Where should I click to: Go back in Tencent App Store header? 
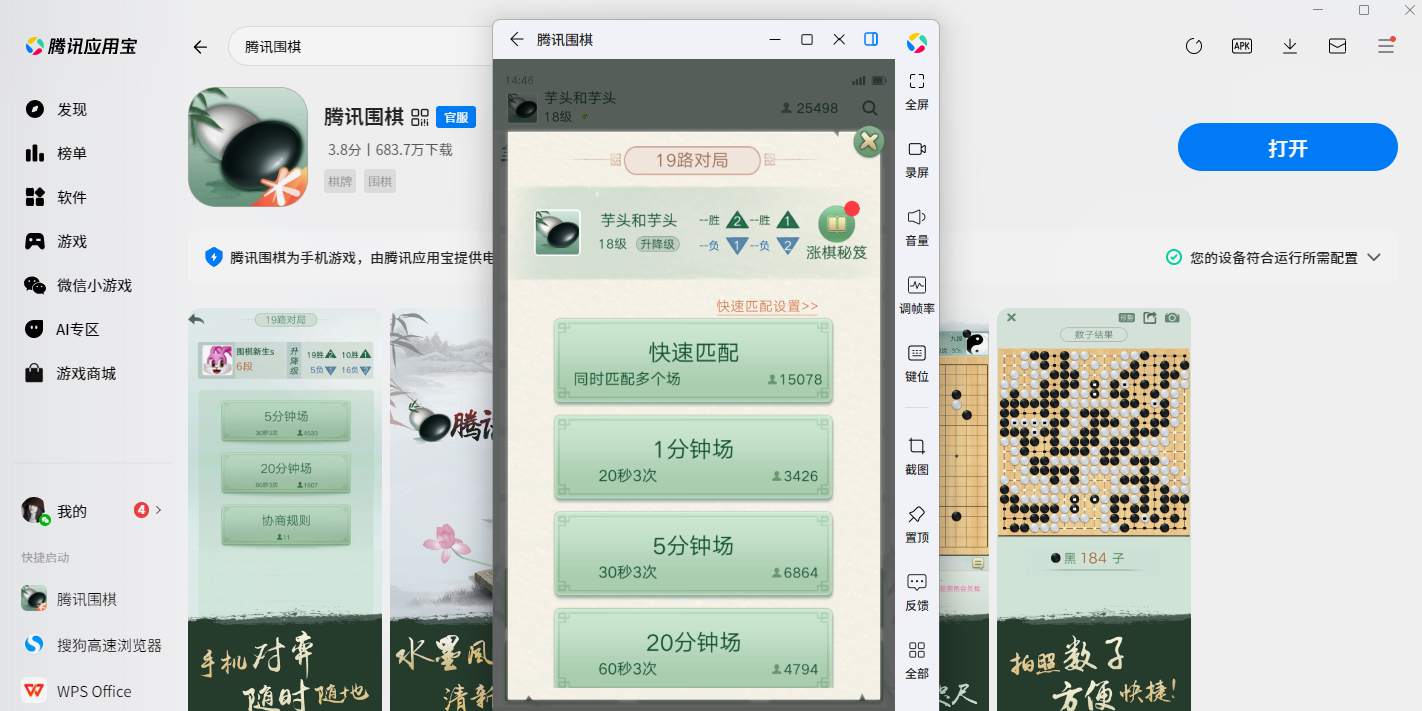coord(200,47)
